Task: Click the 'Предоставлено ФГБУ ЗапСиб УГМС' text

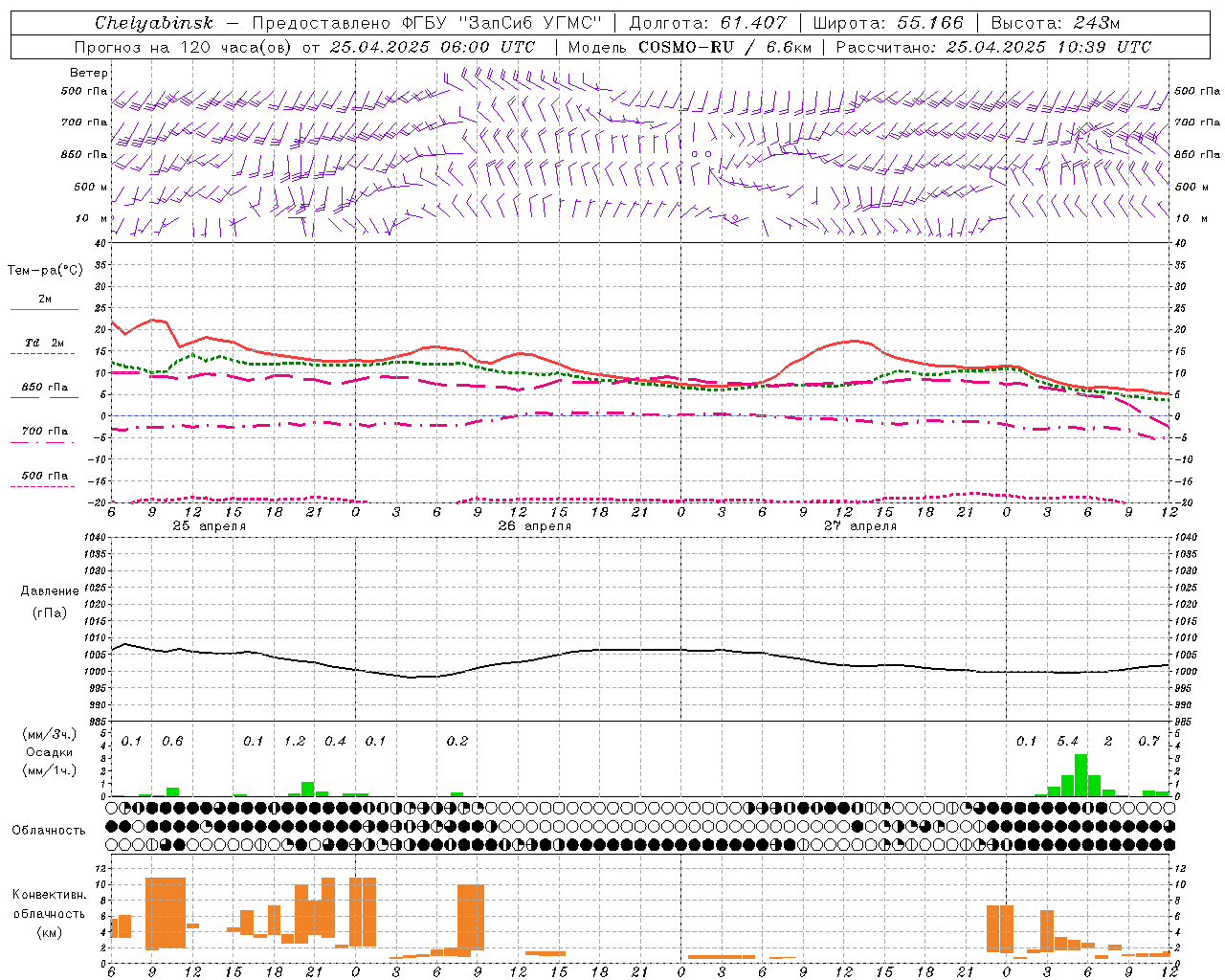Action: [427, 23]
